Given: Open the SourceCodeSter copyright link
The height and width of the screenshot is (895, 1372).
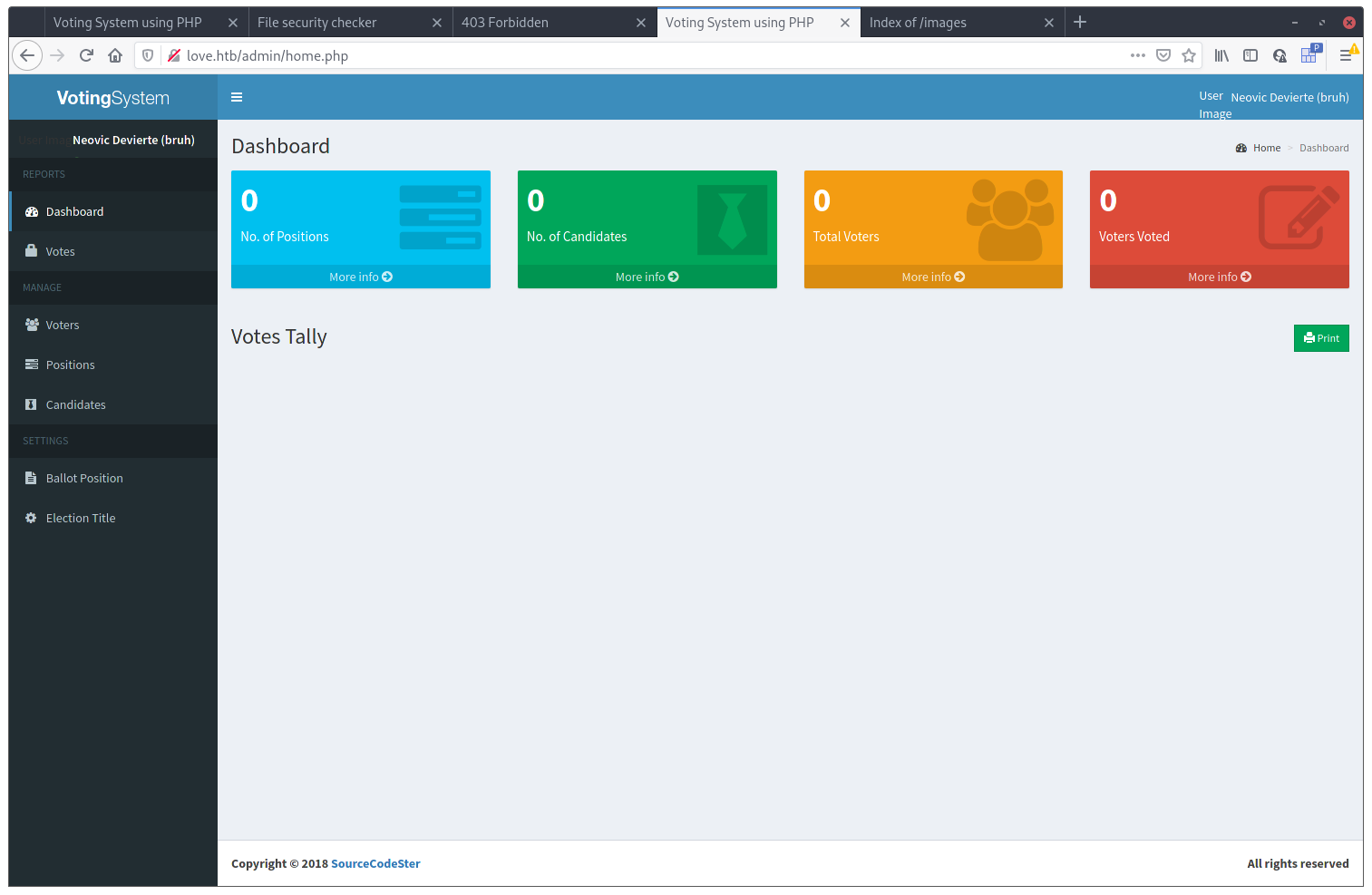Looking at the screenshot, I should pyautogui.click(x=375, y=863).
